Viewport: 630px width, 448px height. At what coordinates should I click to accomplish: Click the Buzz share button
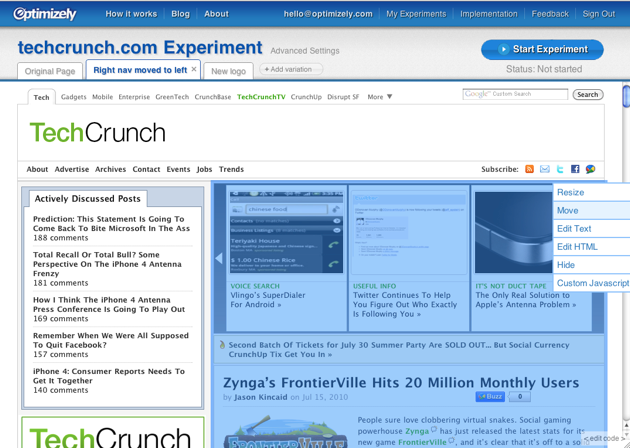[x=490, y=397]
